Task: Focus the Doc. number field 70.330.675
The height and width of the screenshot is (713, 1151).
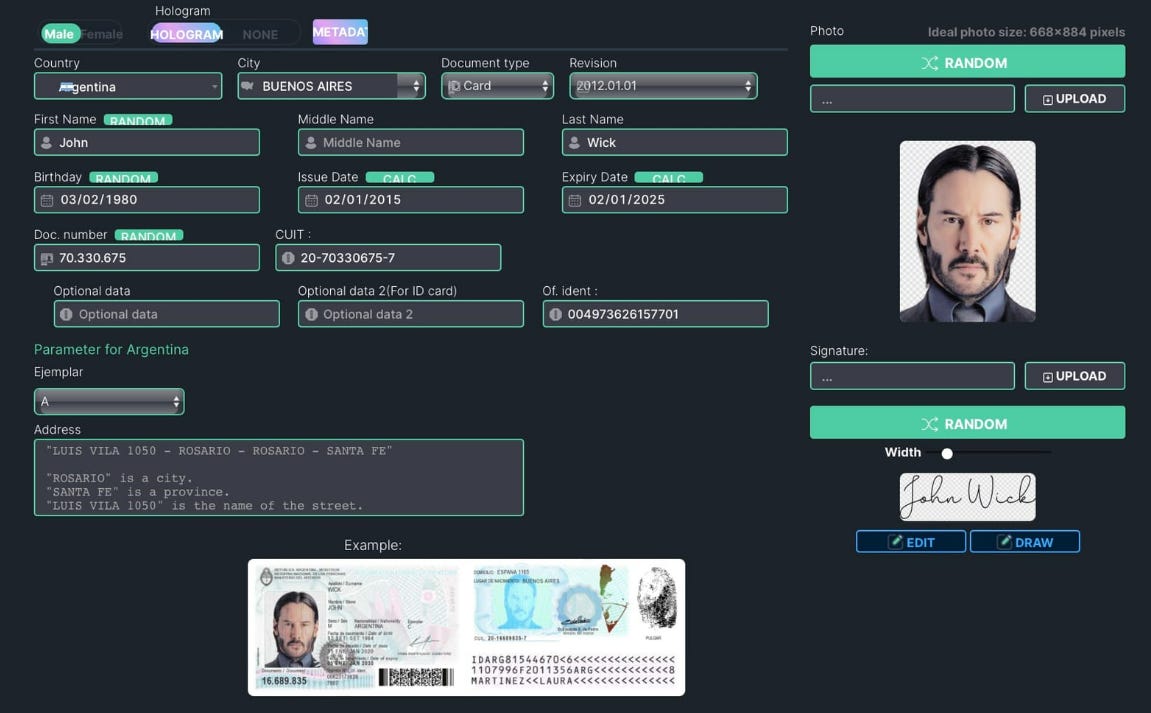Action: (x=147, y=258)
